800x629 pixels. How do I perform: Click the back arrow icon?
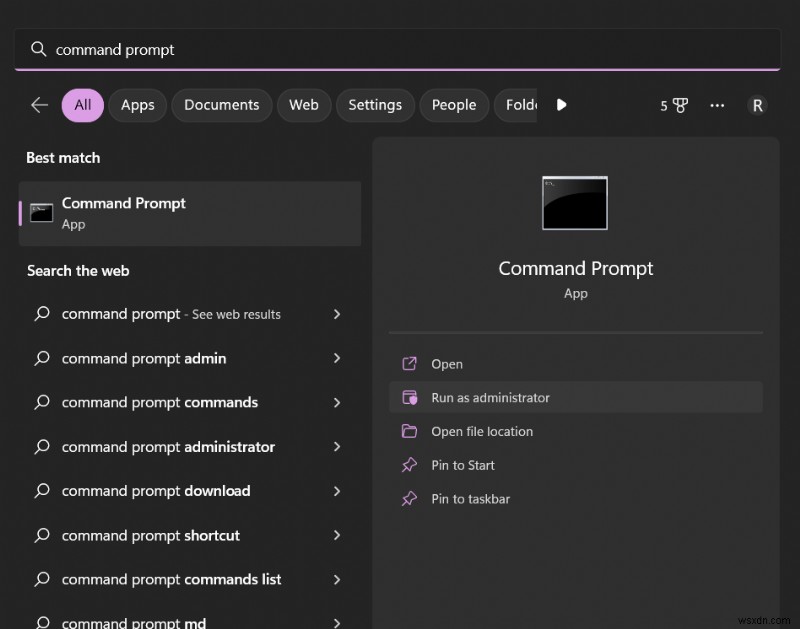tap(39, 105)
